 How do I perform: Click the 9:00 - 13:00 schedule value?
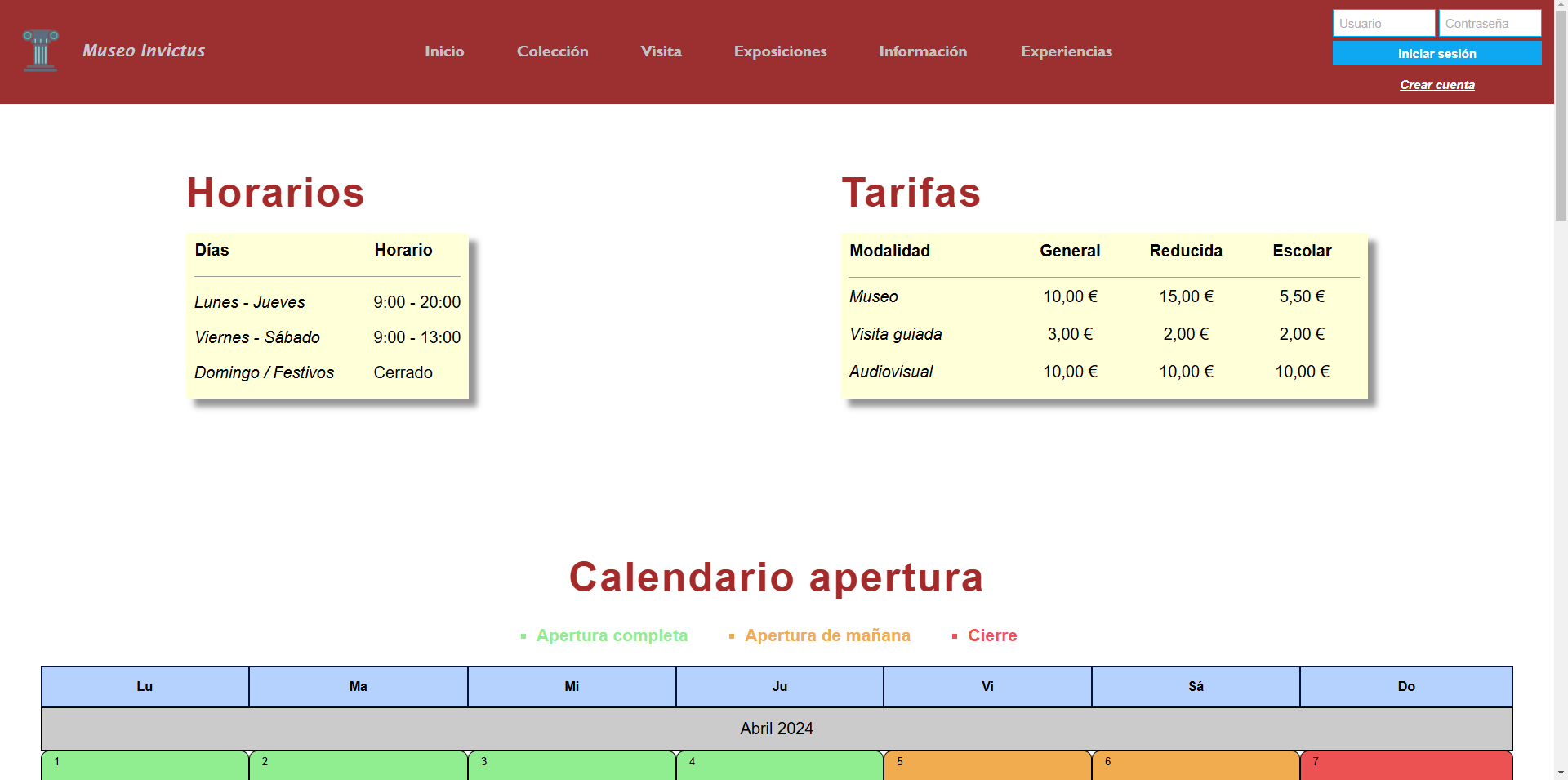417,337
